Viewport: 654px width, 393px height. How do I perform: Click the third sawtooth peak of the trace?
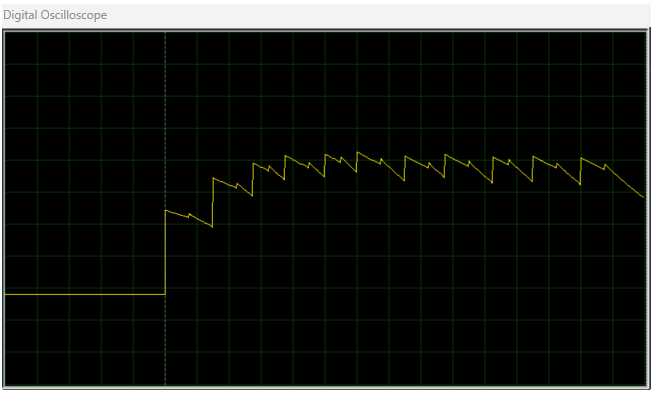tap(254, 164)
